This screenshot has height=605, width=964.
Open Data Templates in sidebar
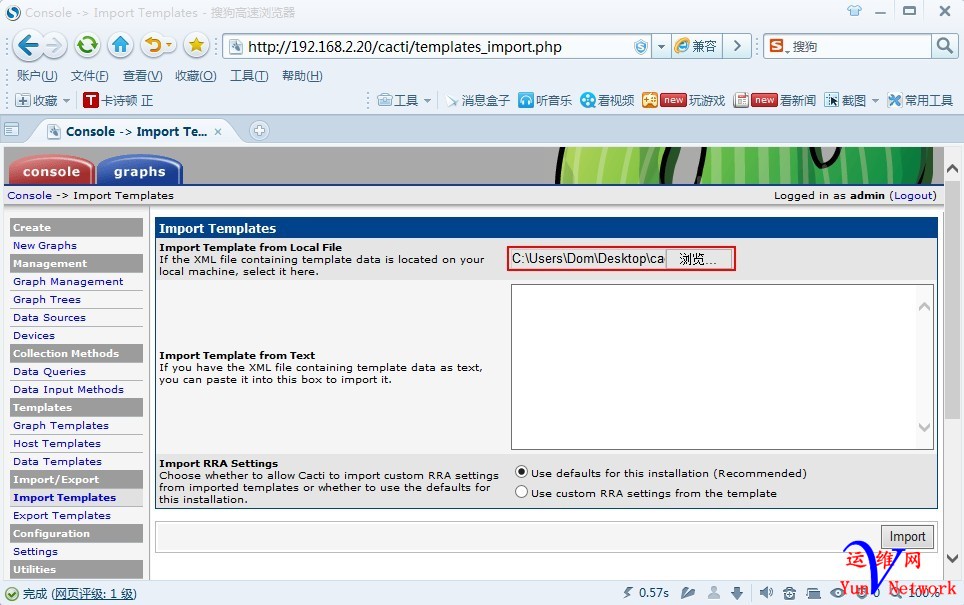[x=57, y=461]
